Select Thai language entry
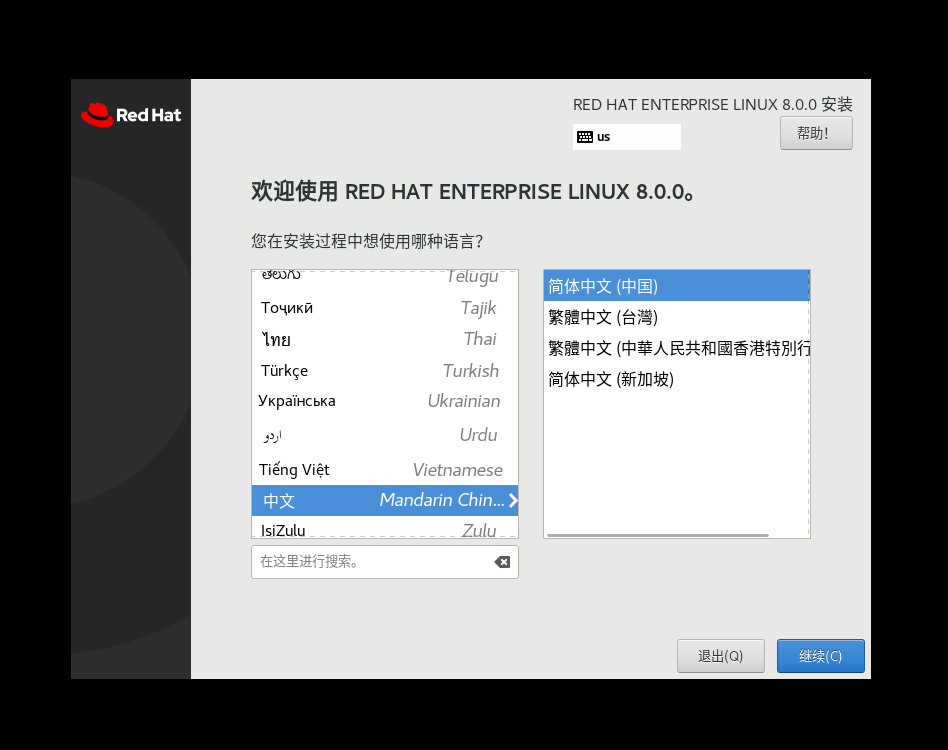This screenshot has height=750, width=948. pyautogui.click(x=384, y=339)
